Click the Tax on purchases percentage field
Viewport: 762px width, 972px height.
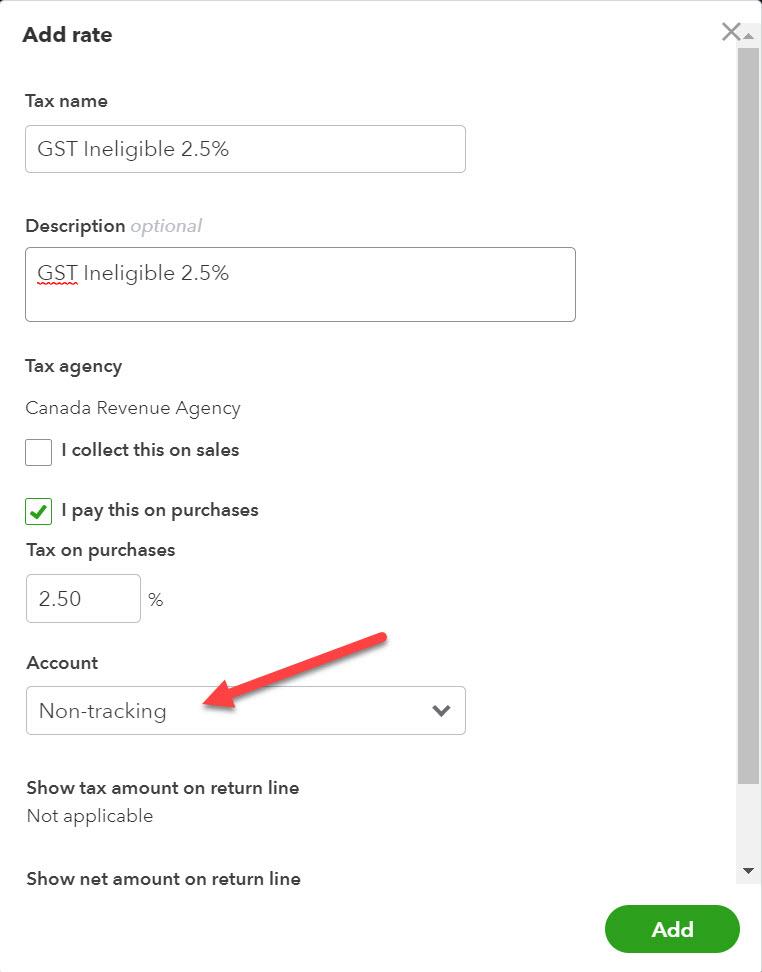pyautogui.click(x=83, y=599)
